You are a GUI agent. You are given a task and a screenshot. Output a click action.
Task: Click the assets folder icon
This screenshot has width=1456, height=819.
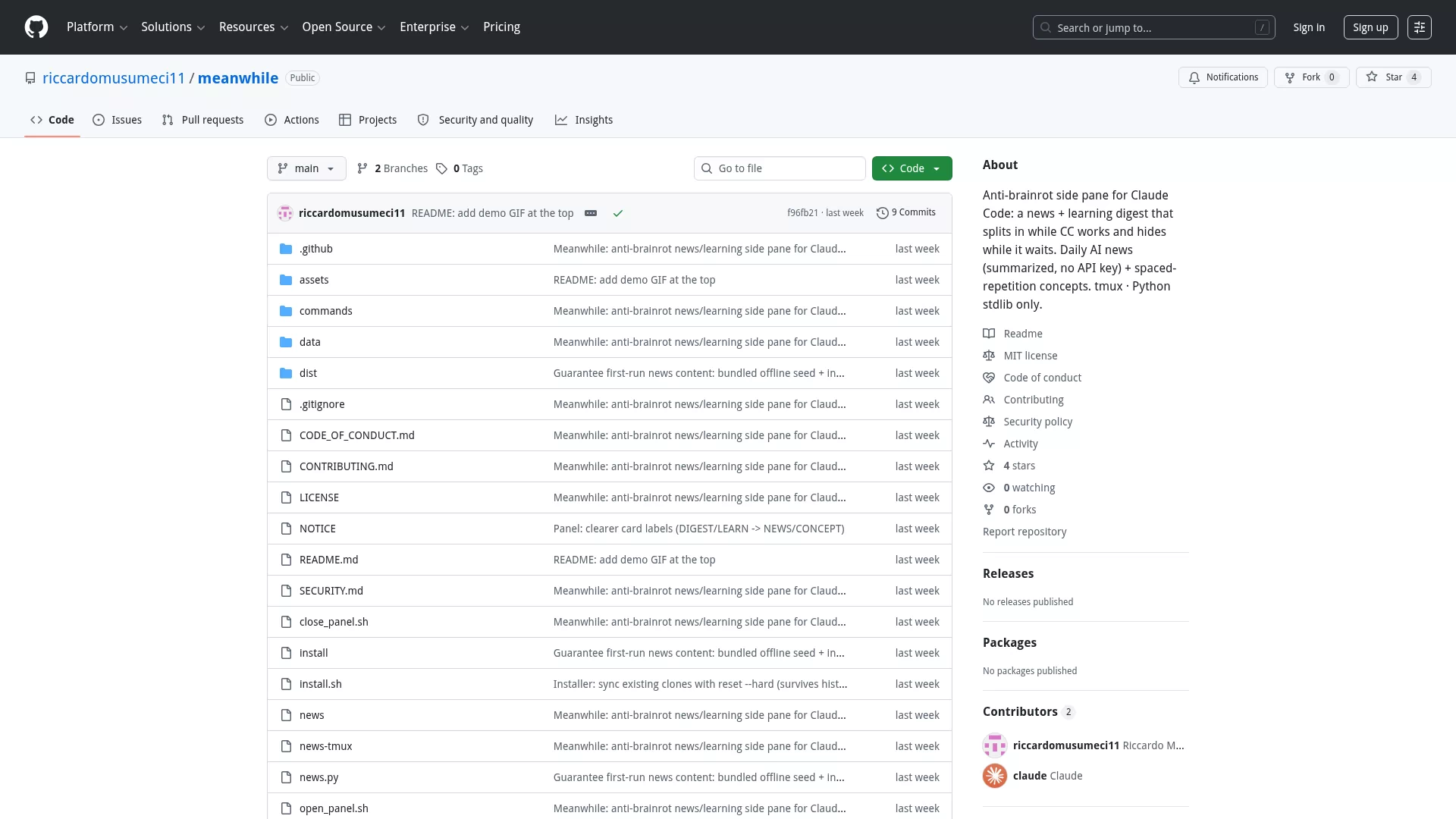(x=286, y=280)
